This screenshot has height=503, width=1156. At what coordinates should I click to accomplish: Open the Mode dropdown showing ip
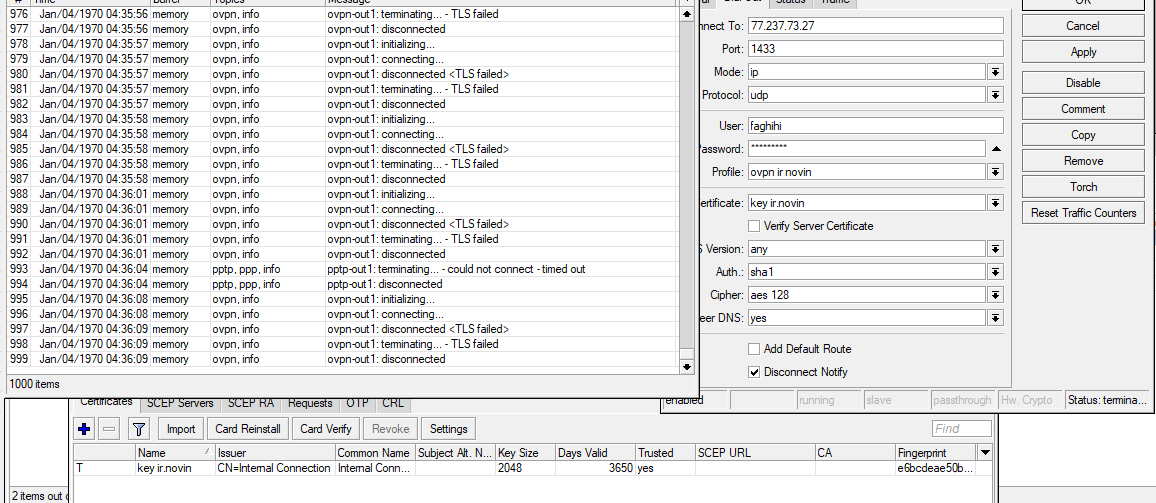pyautogui.click(x=995, y=72)
